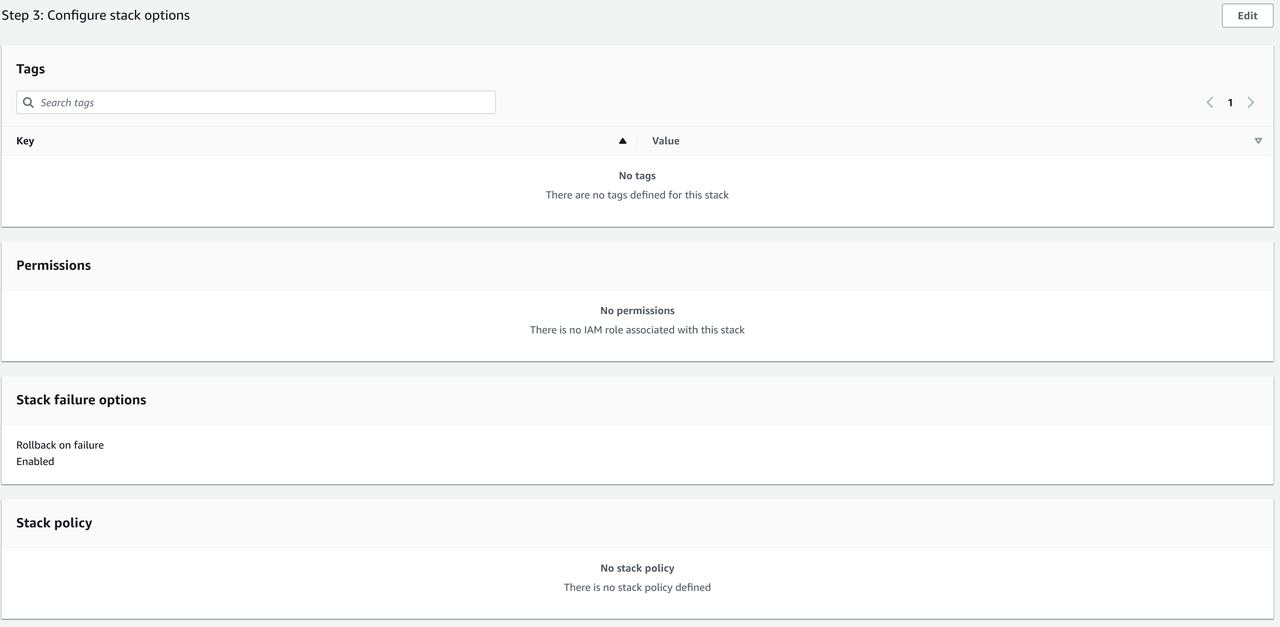The width and height of the screenshot is (1280, 627).
Task: Click the 'No permissions' empty-state text
Action: click(x=637, y=311)
